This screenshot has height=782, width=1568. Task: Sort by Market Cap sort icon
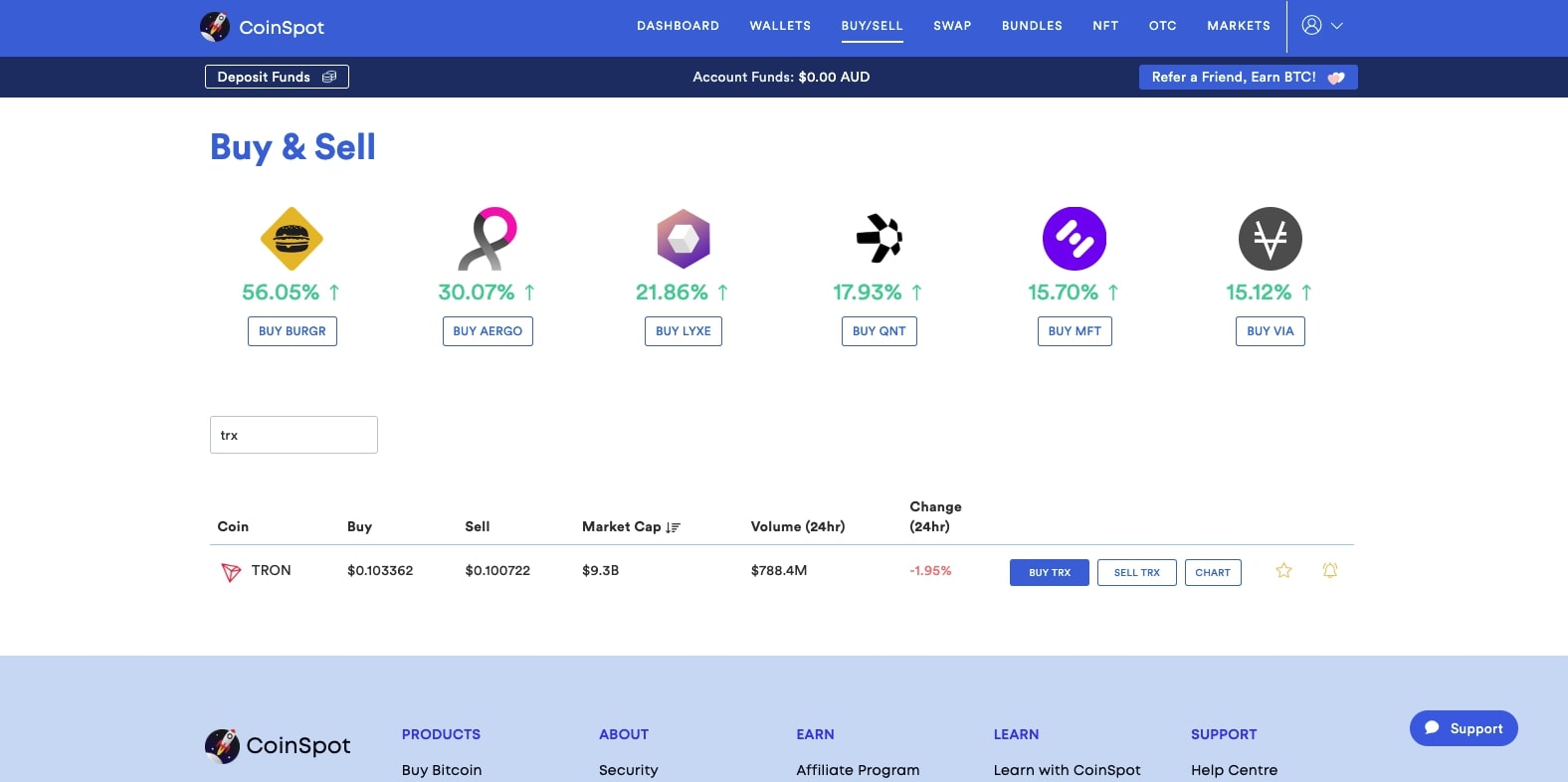coord(674,527)
